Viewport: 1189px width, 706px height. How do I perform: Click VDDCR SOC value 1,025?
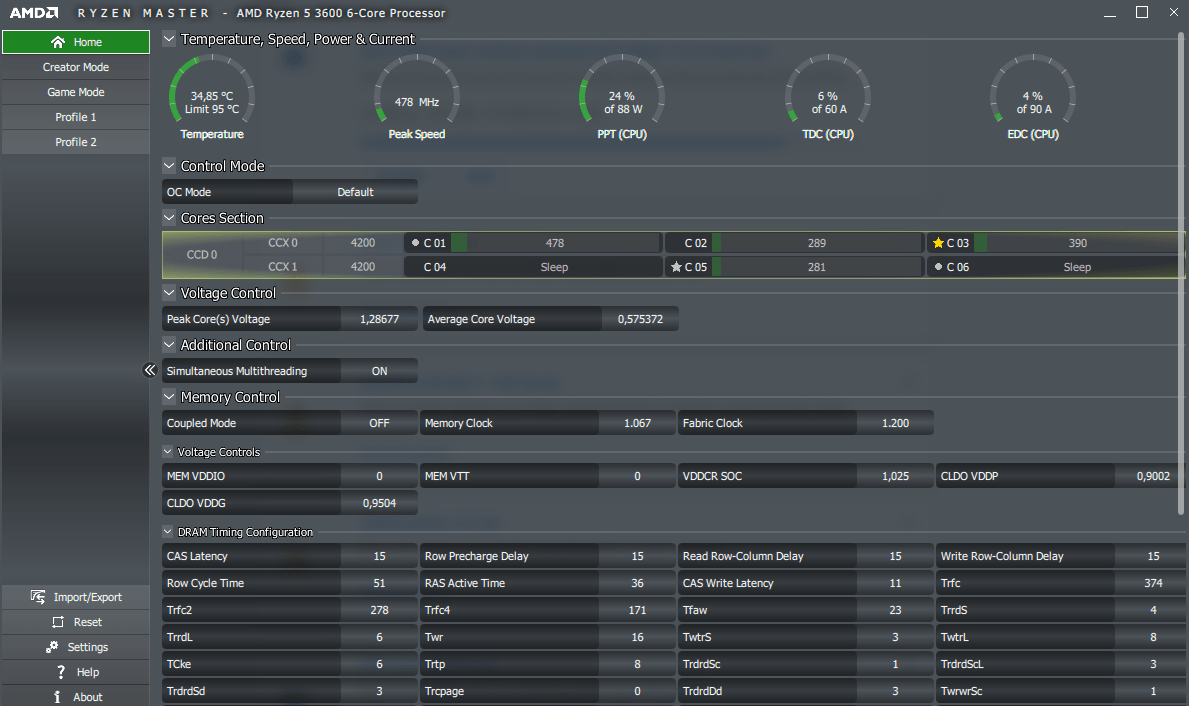tap(895, 476)
